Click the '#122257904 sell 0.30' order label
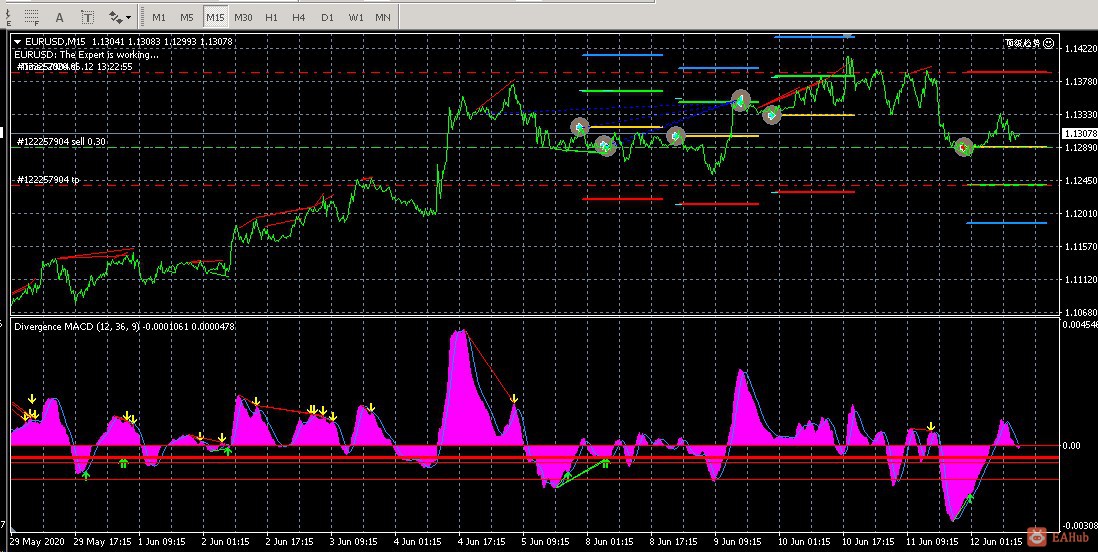1098x552 pixels. click(61, 142)
